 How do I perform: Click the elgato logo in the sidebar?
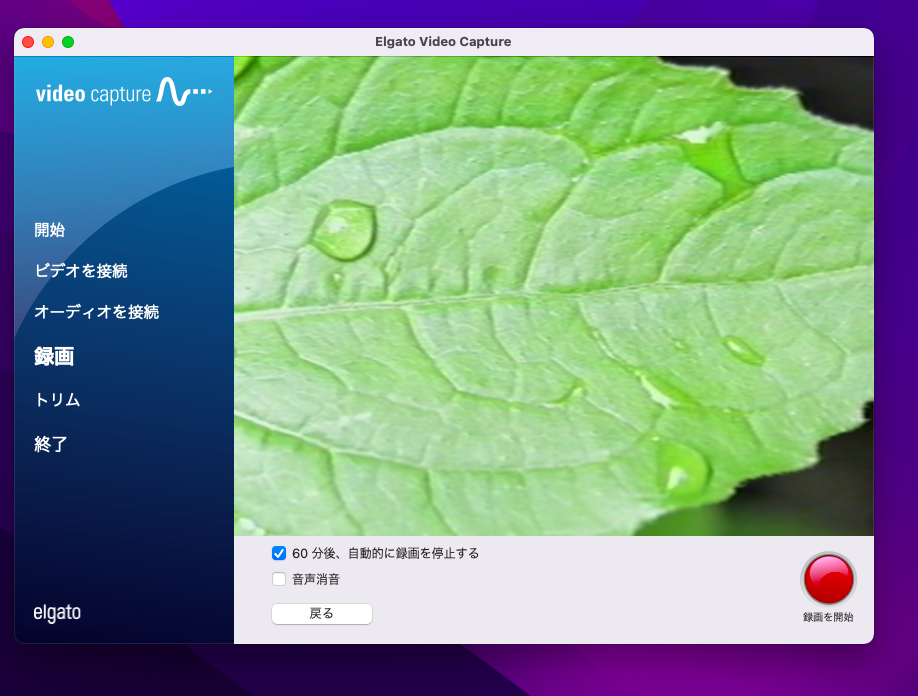point(57,613)
